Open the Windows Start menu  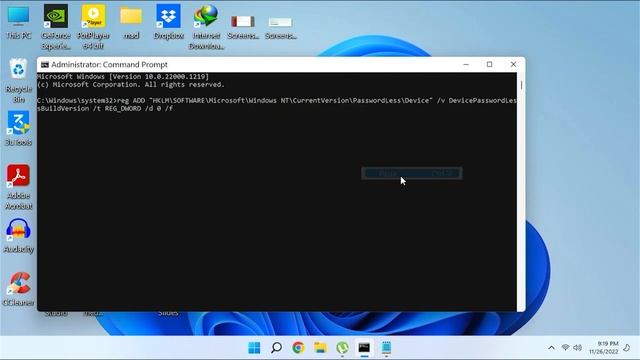254,348
